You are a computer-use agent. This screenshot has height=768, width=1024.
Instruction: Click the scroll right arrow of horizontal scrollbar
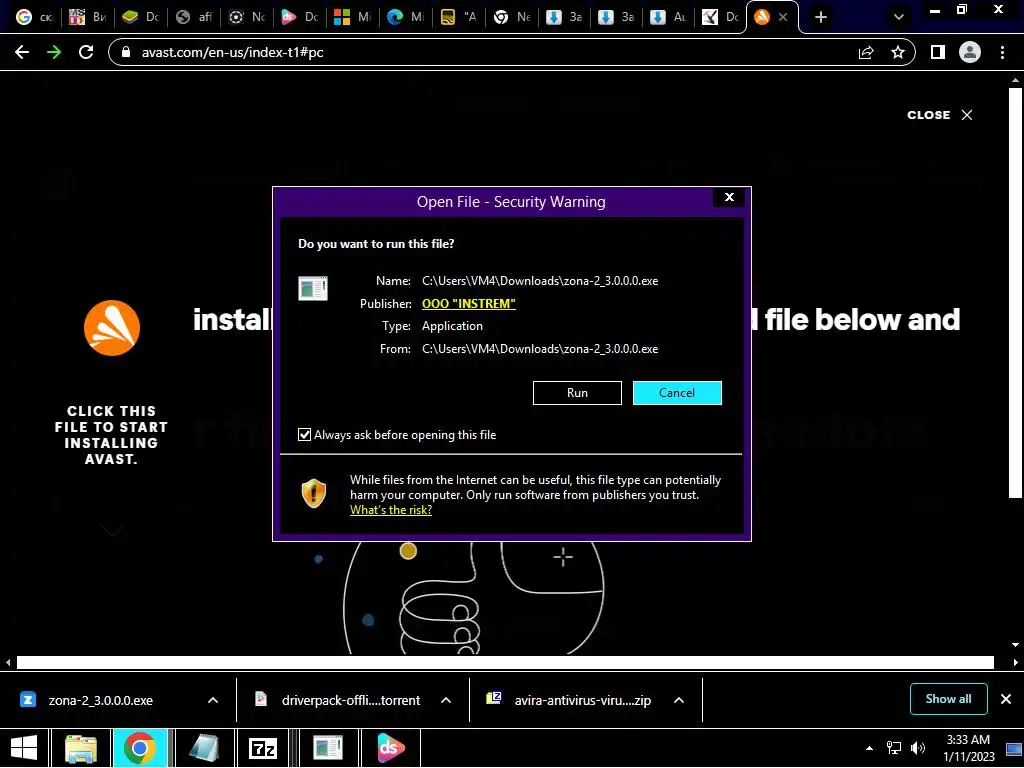1016,663
